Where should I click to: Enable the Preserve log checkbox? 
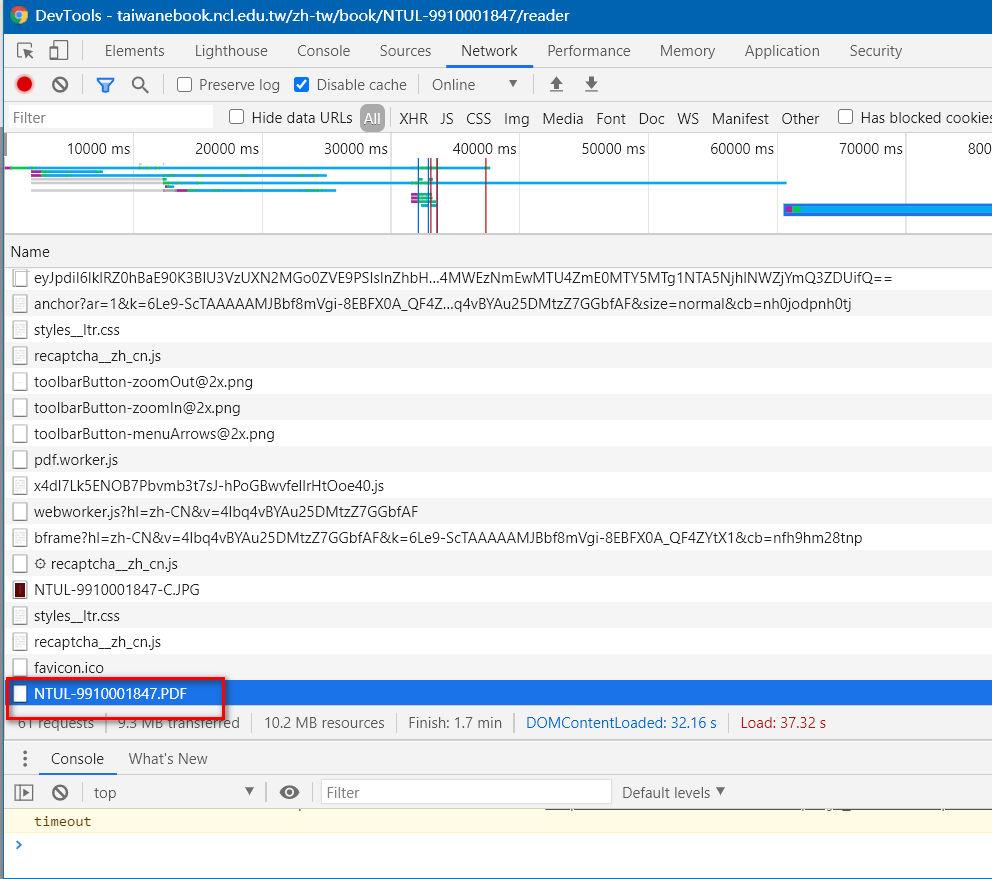click(185, 85)
